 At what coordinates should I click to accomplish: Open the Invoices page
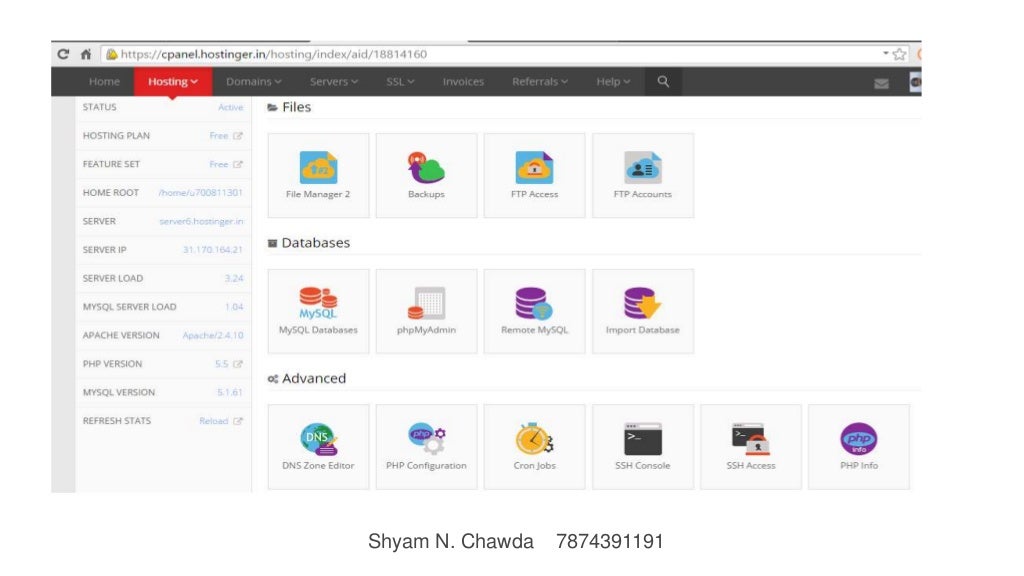(463, 82)
